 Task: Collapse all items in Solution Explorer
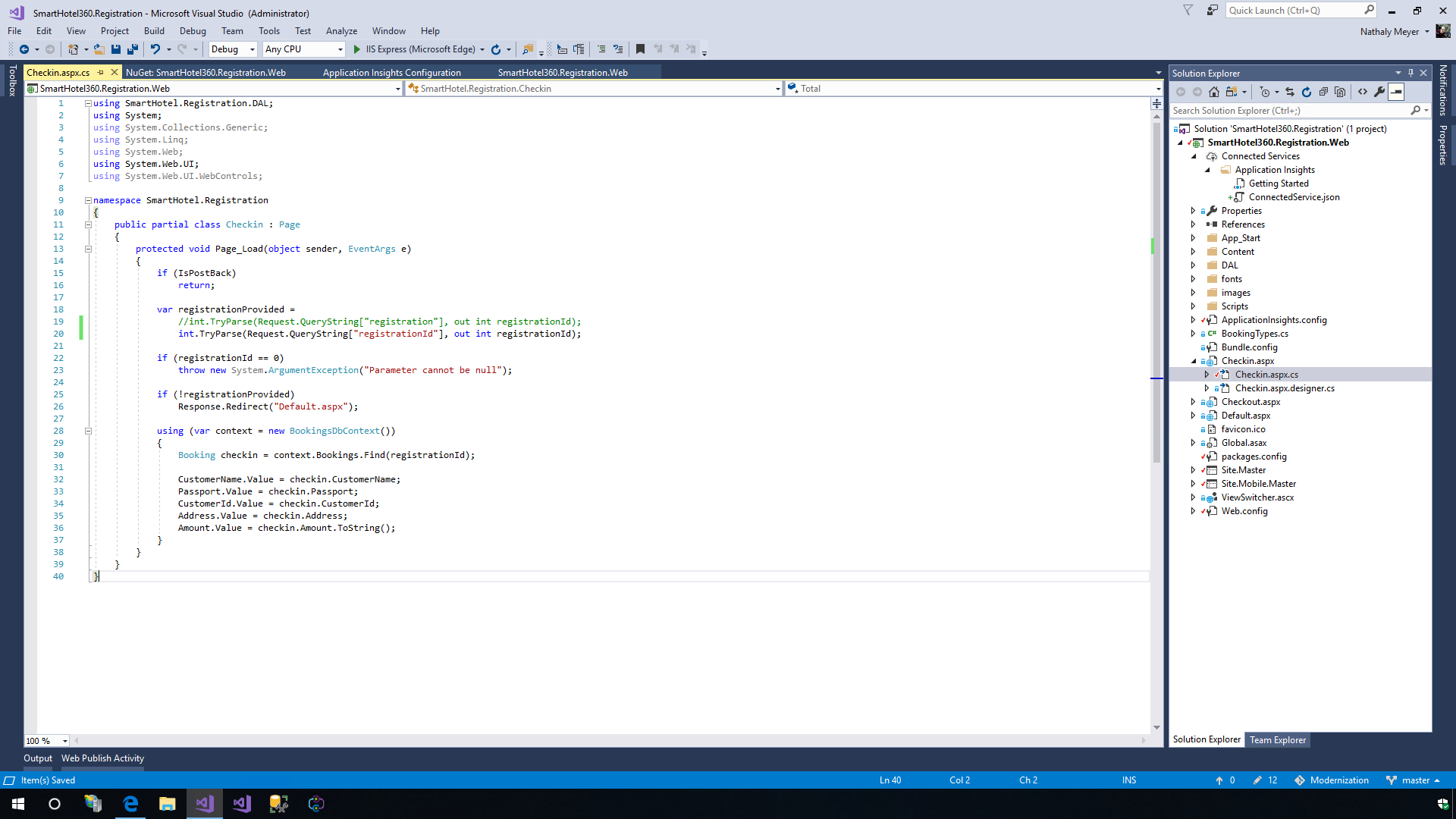[1323, 92]
